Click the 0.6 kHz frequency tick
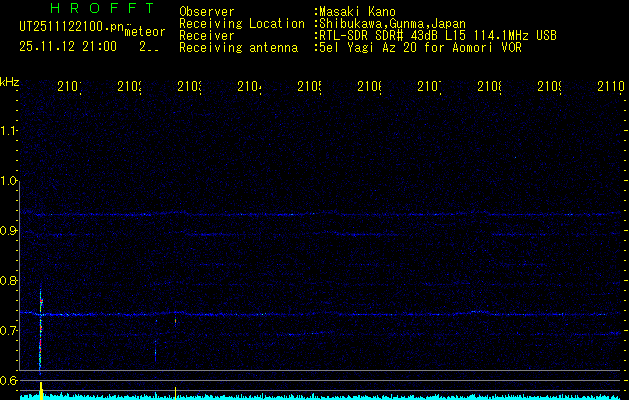Image resolution: width=629 pixels, height=400 pixels. 9,380
